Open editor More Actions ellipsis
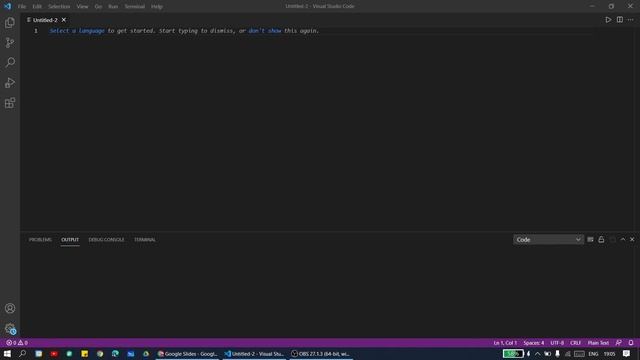 tap(631, 20)
